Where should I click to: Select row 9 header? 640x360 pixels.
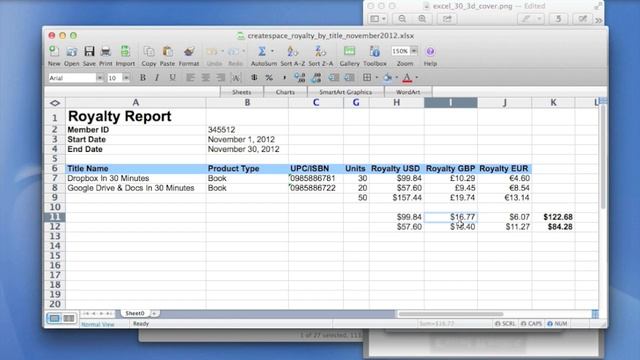(x=55, y=198)
